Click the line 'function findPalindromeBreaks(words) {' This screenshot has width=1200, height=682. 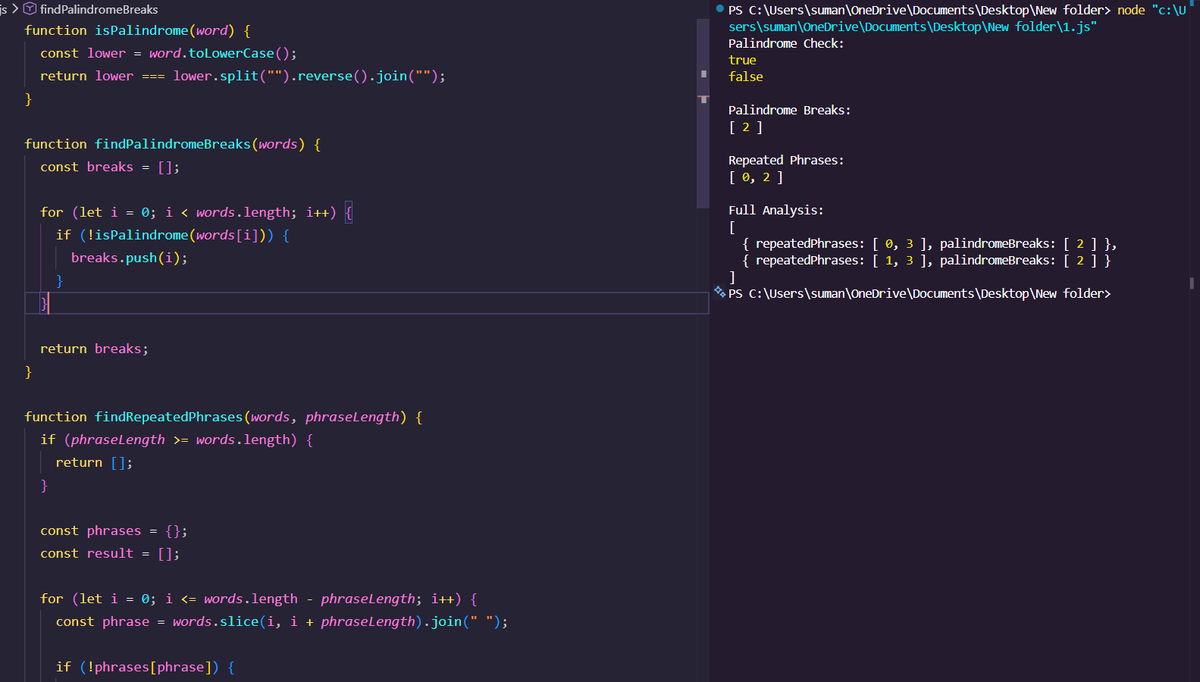pos(172,144)
